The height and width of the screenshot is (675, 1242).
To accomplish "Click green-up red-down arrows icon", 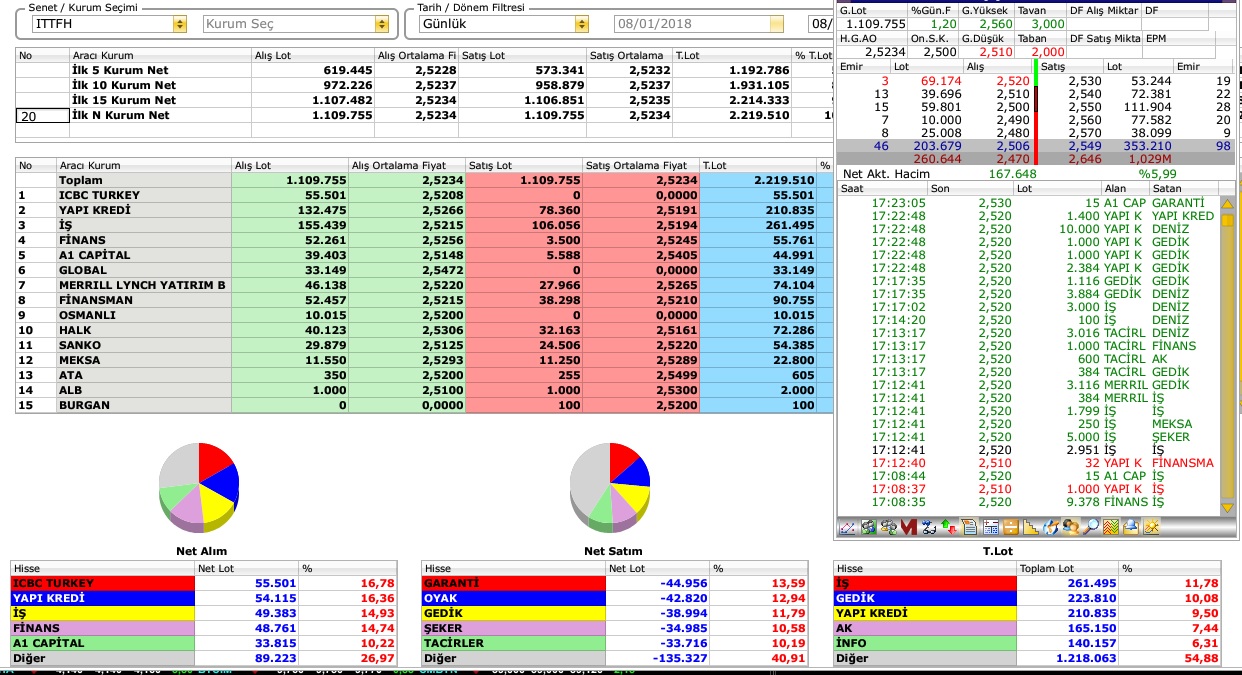I will (949, 527).
